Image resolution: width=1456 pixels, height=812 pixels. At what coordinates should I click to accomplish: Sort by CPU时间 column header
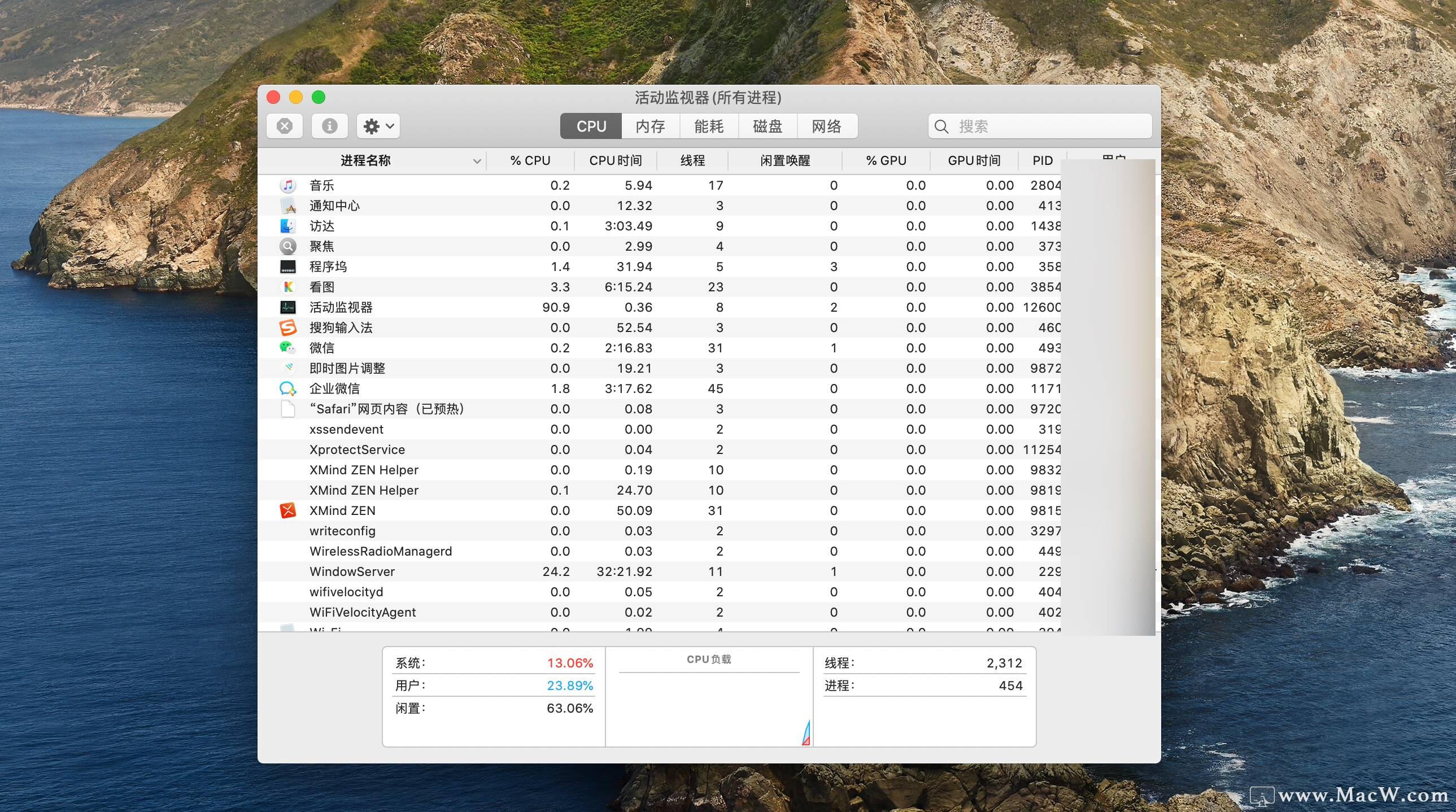615,161
